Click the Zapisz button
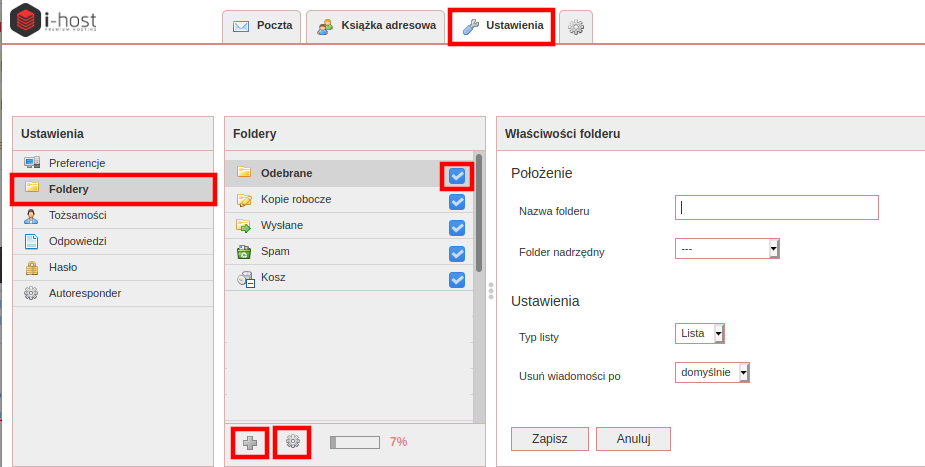The height and width of the screenshot is (467, 925). pos(550,439)
